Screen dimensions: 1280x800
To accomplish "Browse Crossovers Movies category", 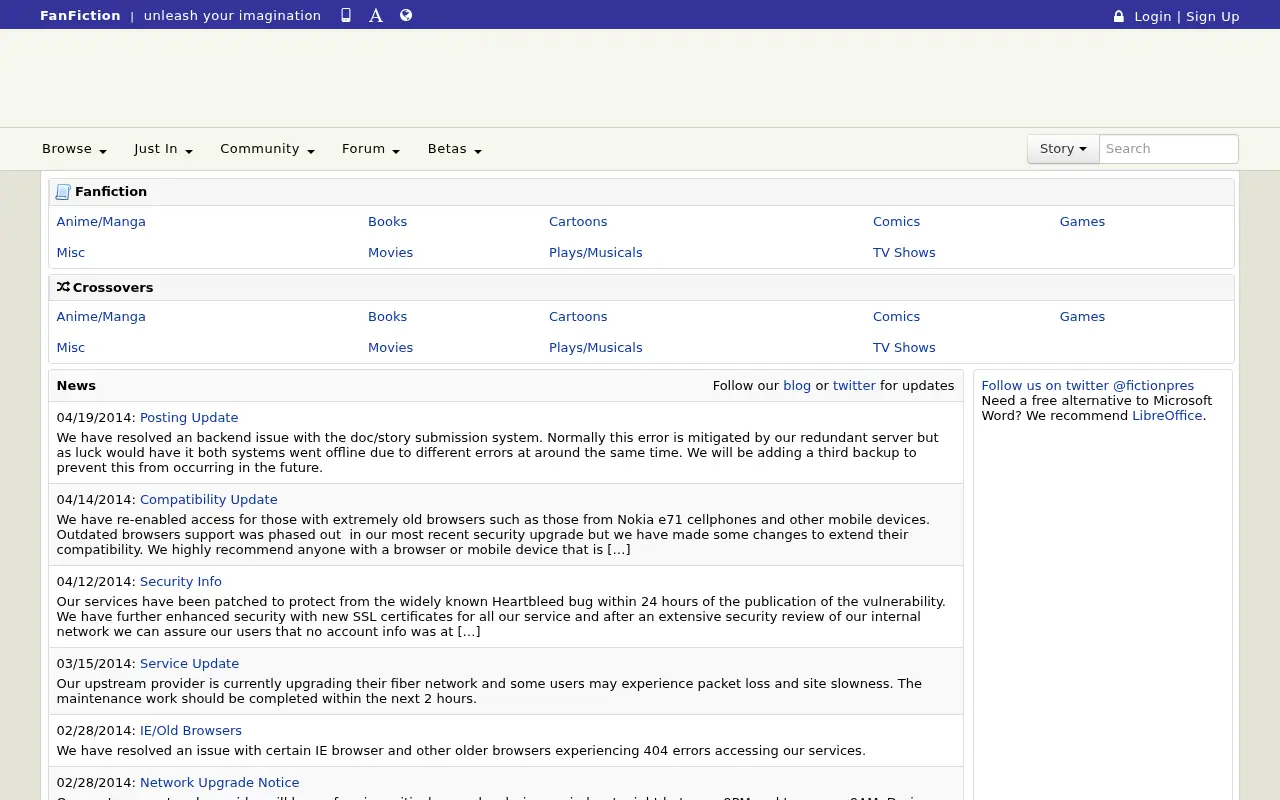I will [390, 348].
